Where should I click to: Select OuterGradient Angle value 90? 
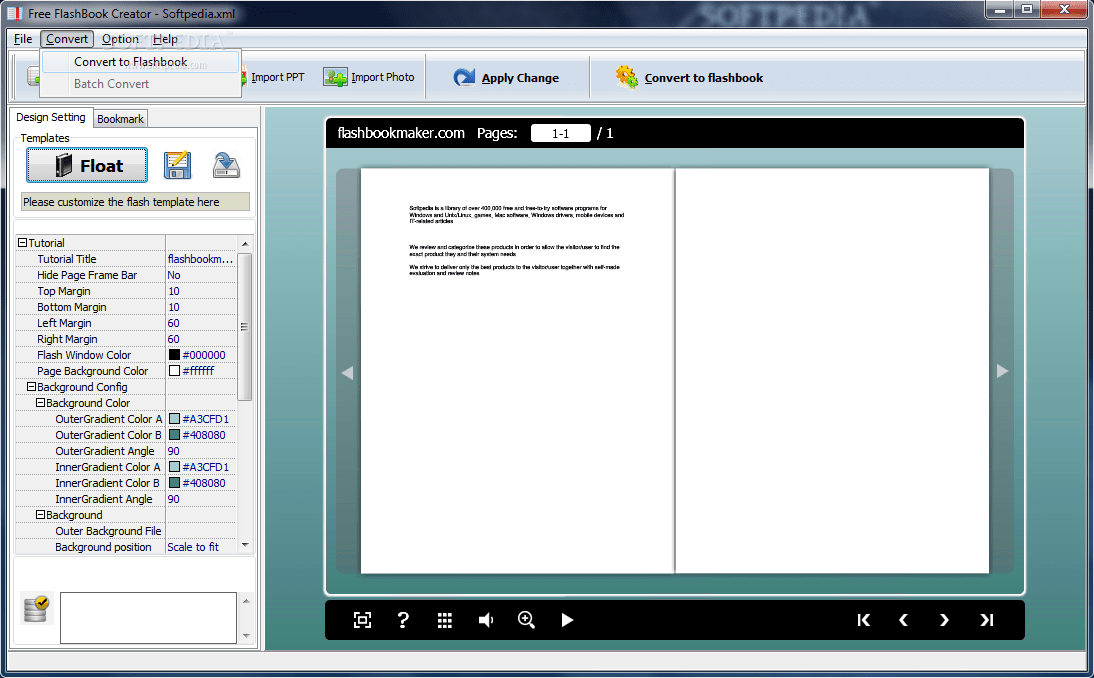(200, 451)
